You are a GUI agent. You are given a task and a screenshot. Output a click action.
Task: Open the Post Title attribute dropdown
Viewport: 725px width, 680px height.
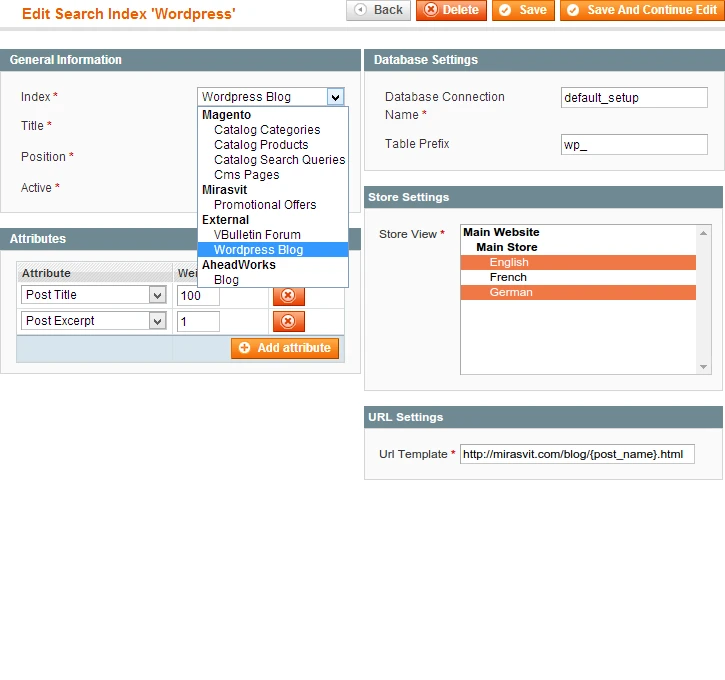tap(157, 295)
